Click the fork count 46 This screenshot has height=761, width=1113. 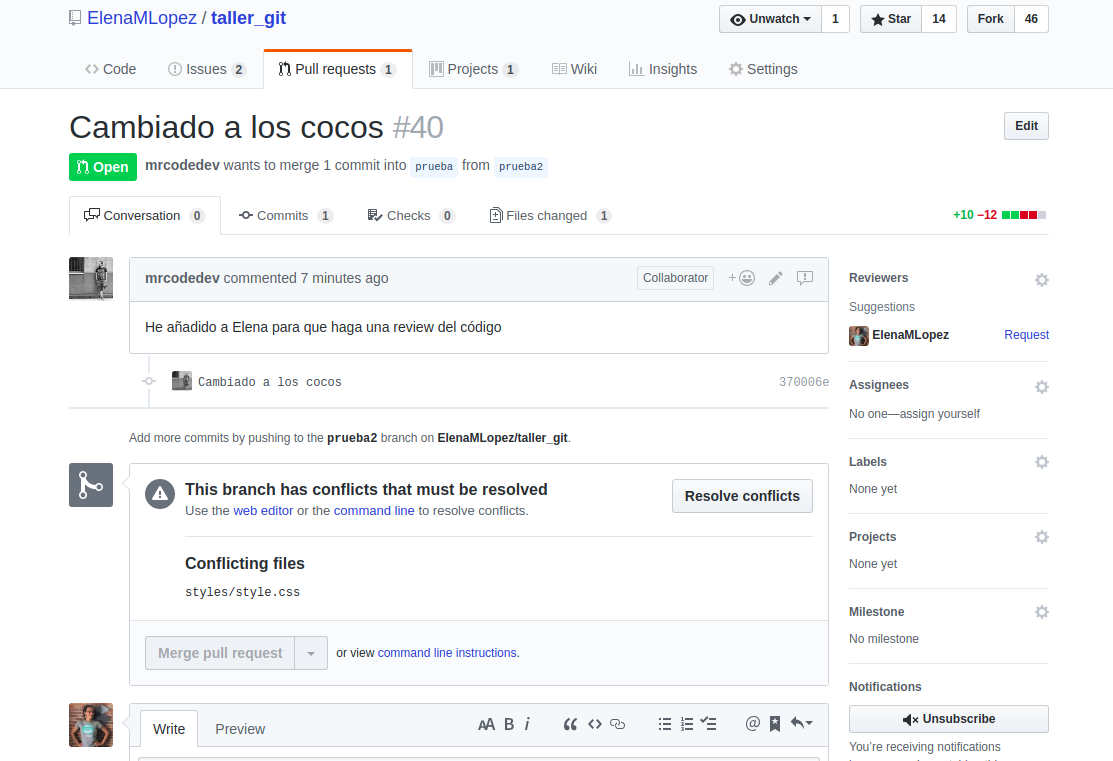coord(1031,19)
